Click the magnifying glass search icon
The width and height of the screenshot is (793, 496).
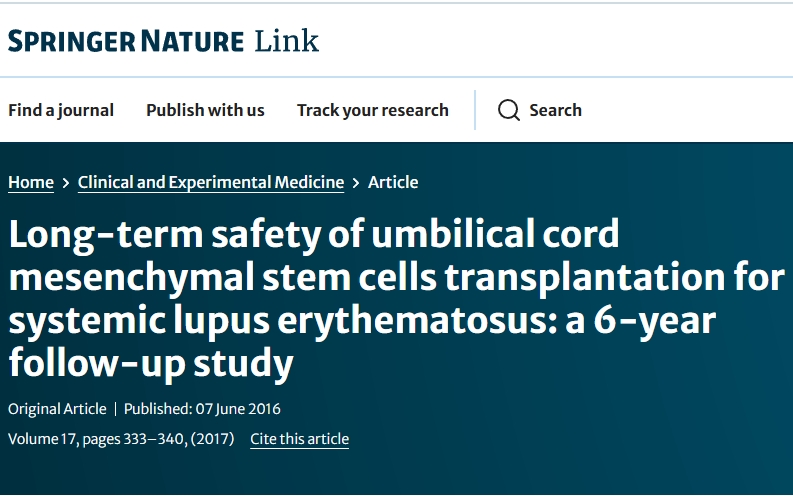tap(509, 110)
